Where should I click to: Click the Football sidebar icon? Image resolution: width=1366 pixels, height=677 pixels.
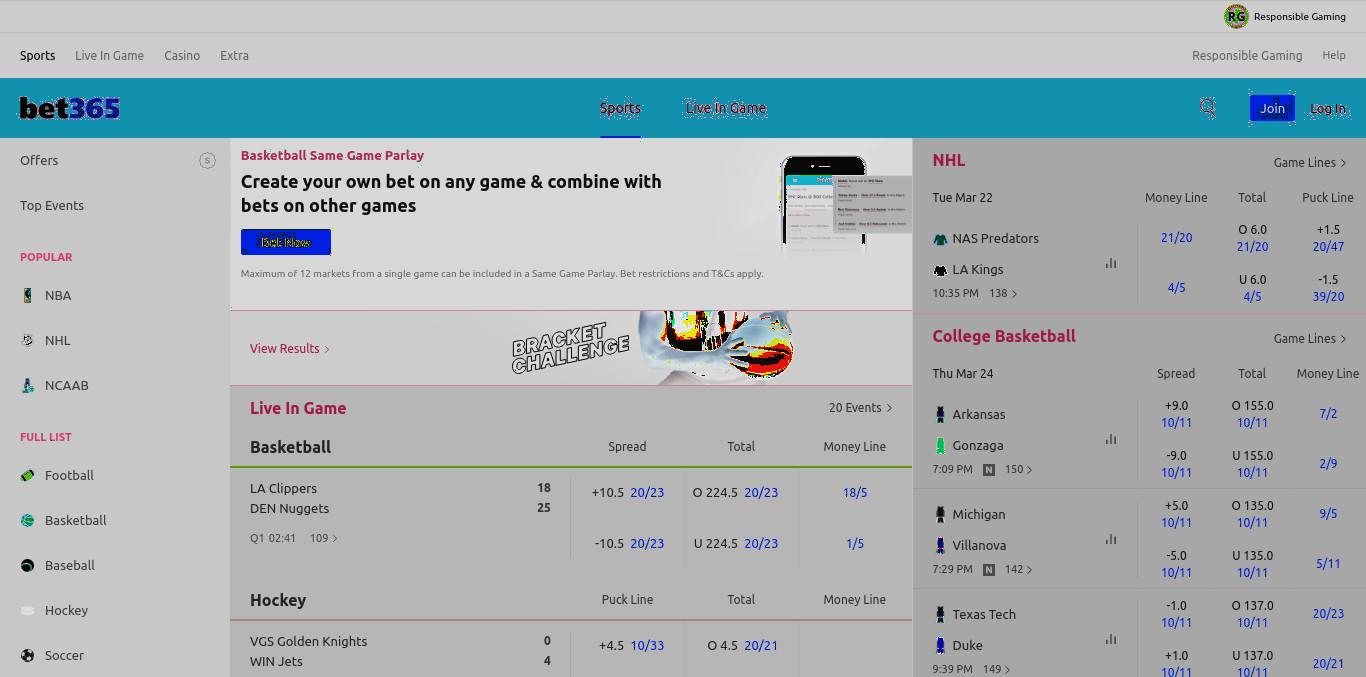tap(27, 475)
